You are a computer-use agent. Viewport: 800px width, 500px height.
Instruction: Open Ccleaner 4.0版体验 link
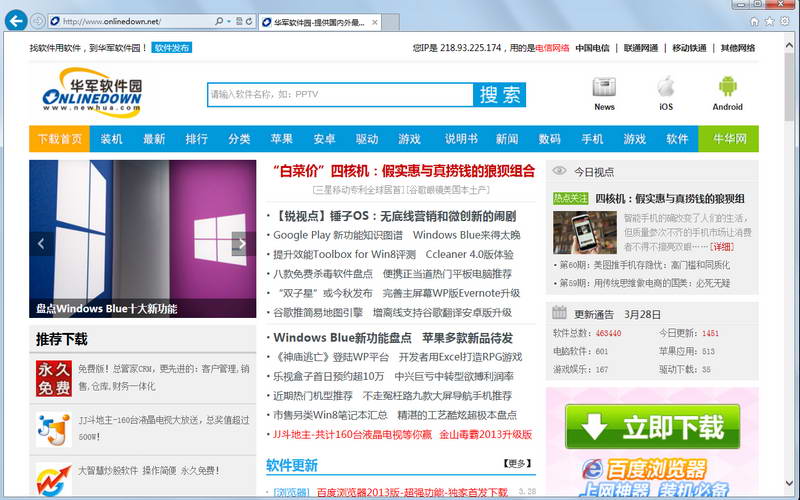tap(469, 255)
